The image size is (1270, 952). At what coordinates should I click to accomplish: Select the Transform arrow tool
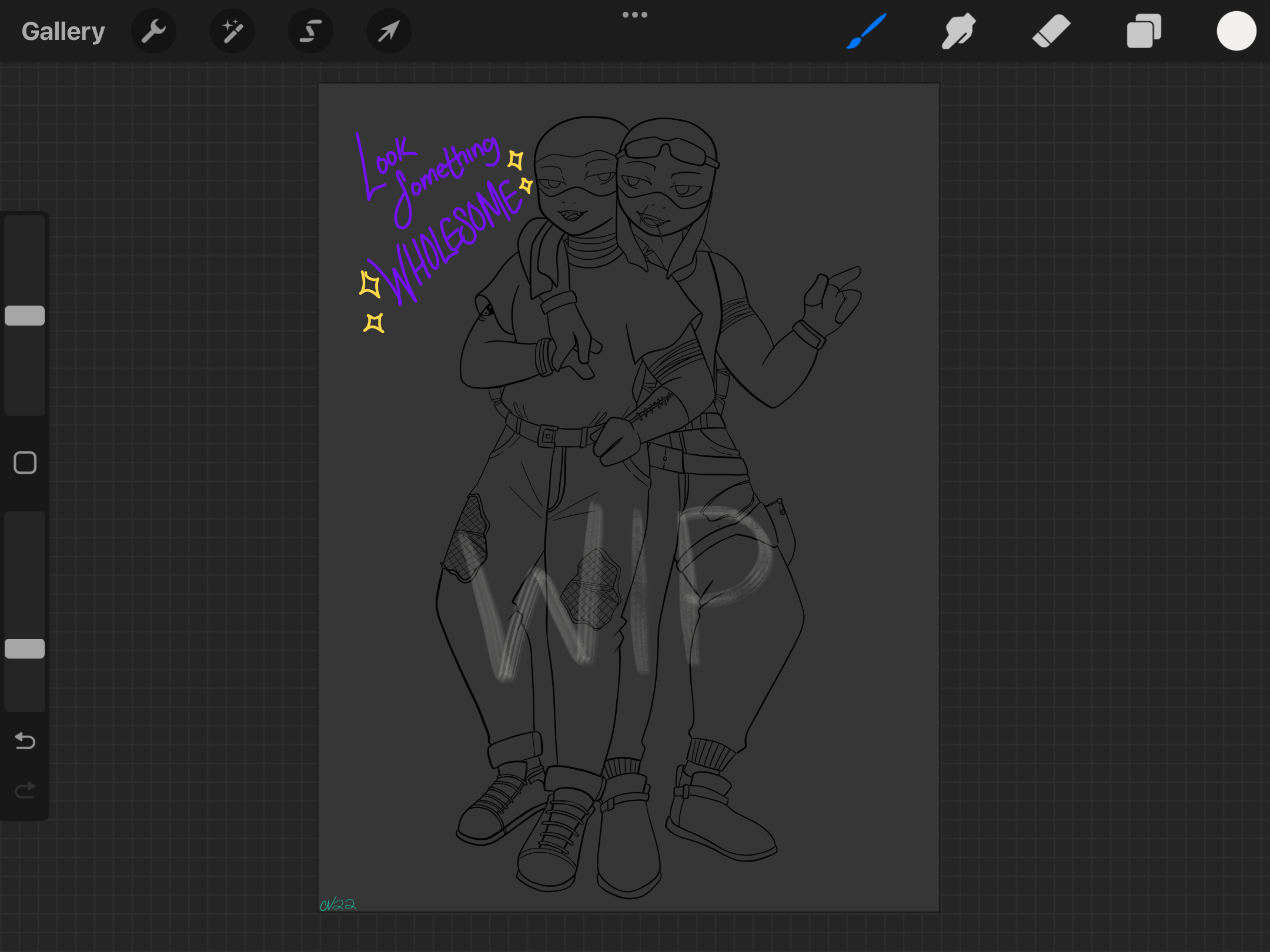389,31
